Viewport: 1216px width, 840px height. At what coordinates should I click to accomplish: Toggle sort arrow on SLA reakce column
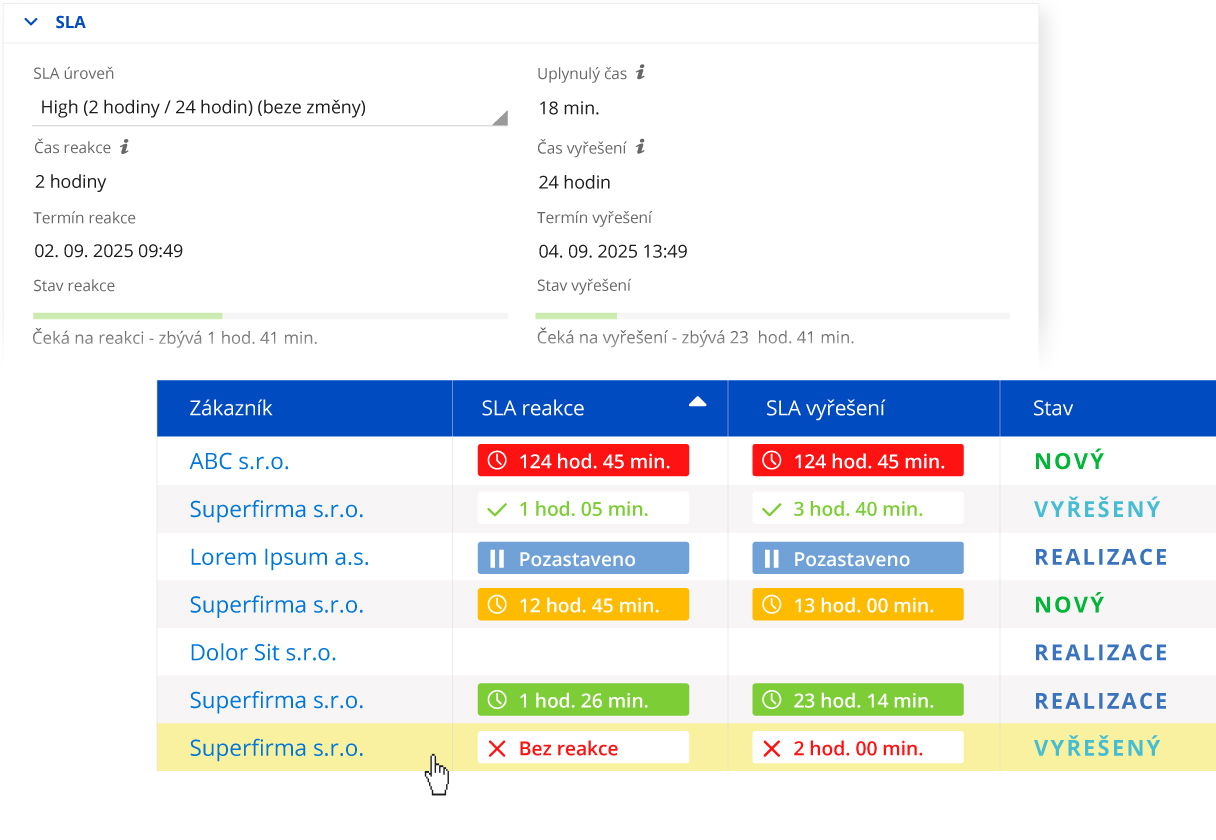tap(698, 402)
